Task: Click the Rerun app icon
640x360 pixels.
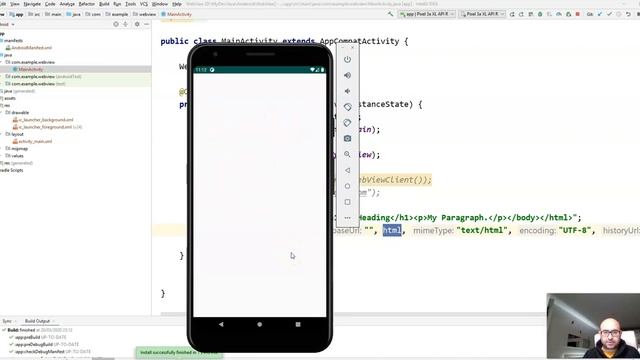Action: 512,14
